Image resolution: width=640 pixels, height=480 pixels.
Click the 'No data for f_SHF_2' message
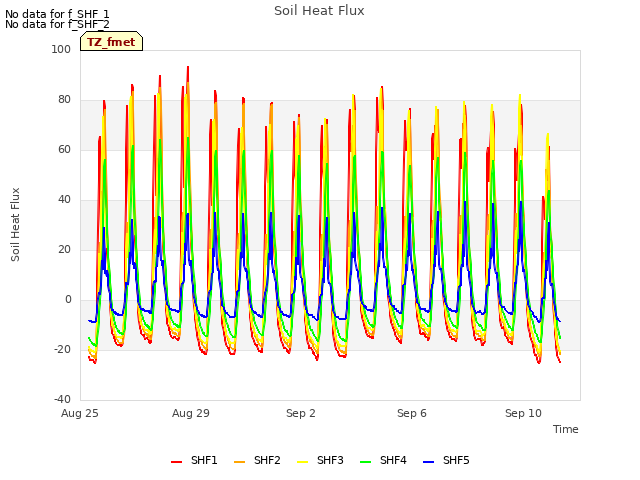[57, 24]
